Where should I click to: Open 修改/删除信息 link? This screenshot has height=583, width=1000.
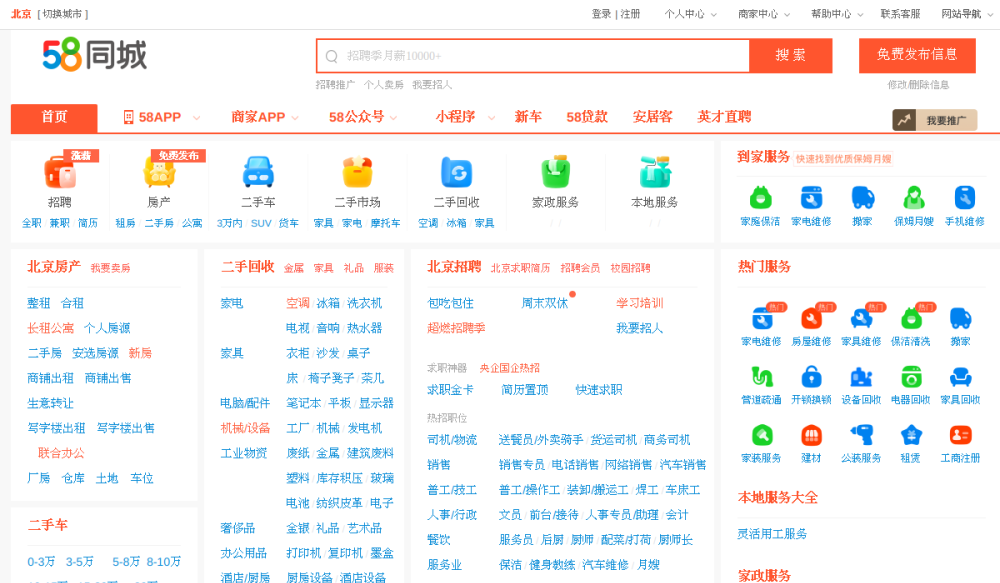click(918, 85)
